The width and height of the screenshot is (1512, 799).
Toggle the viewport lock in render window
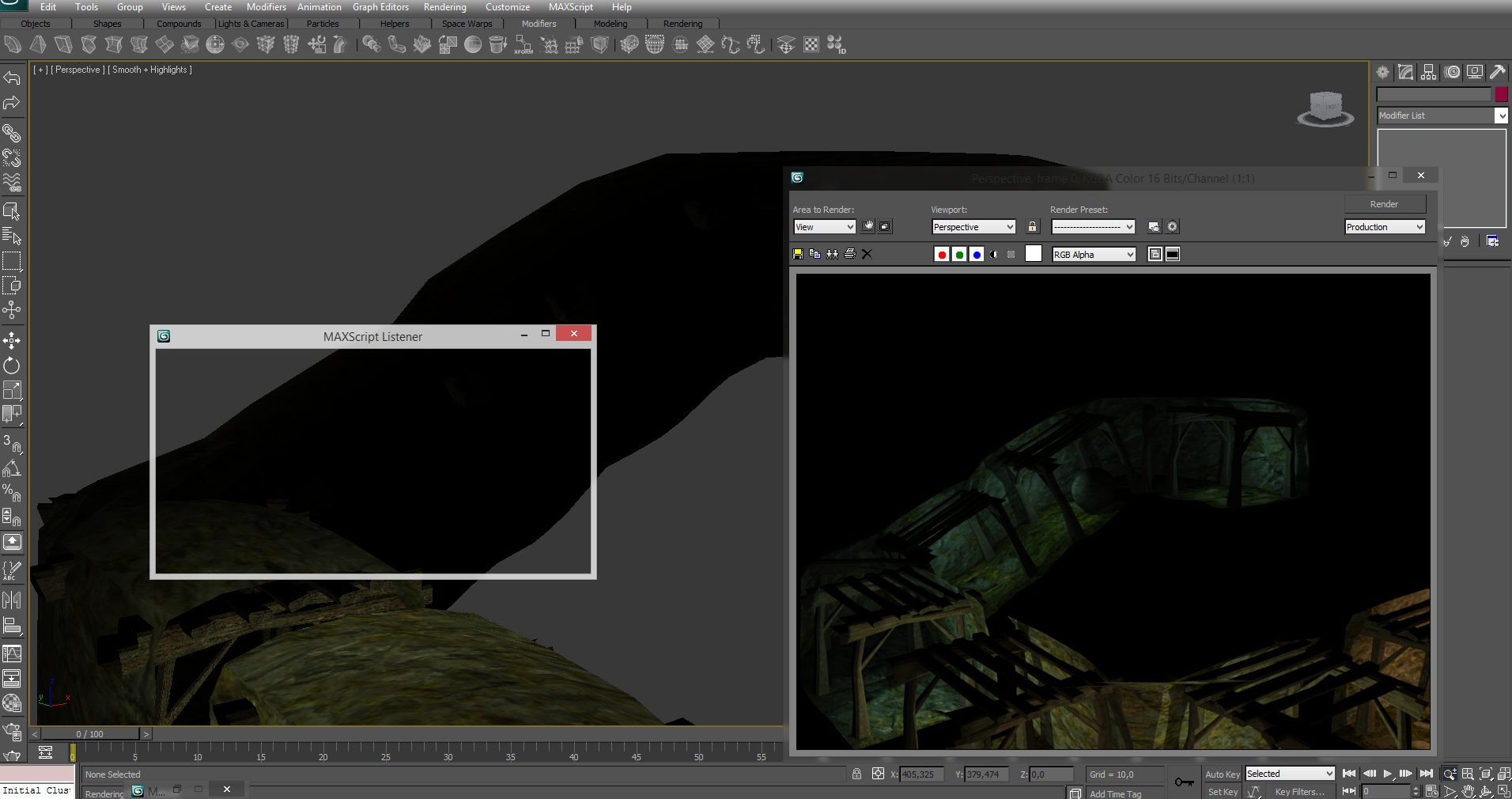point(1032,227)
